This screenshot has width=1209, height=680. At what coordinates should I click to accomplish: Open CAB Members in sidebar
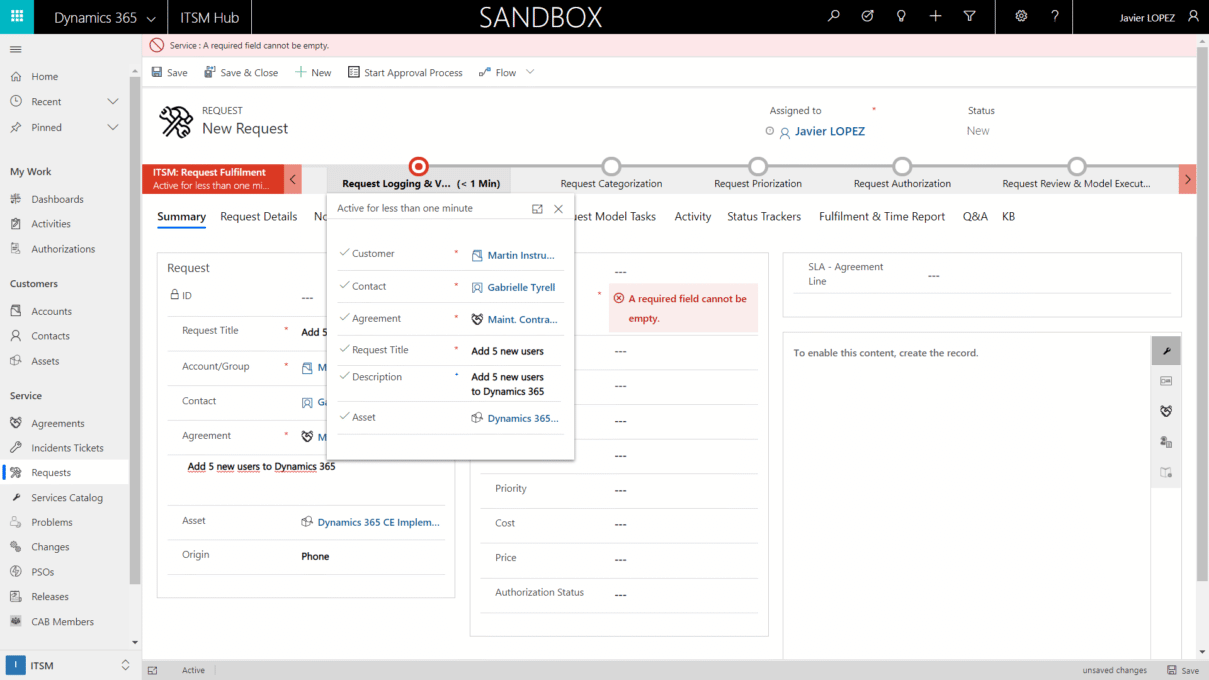[62, 622]
